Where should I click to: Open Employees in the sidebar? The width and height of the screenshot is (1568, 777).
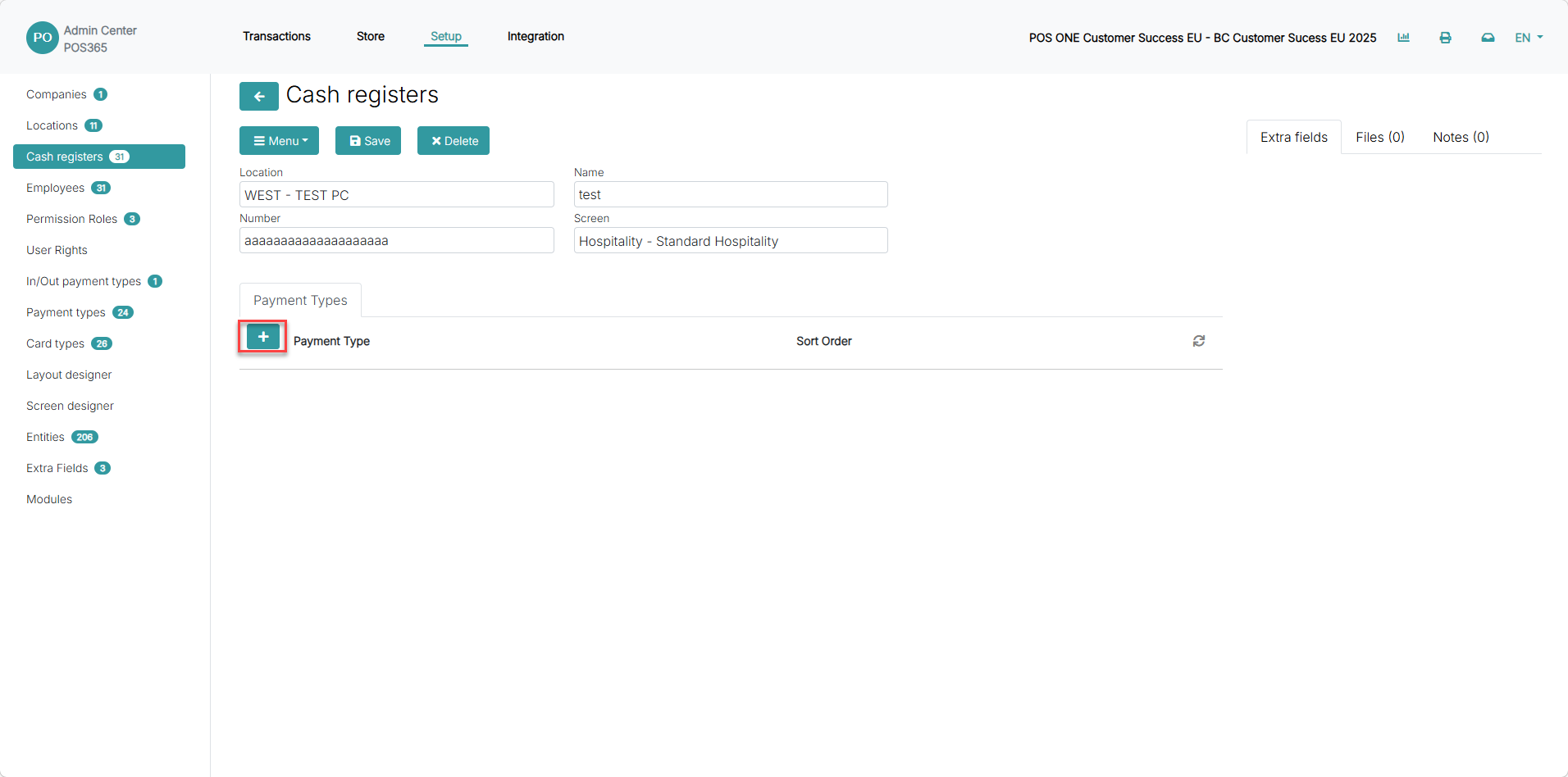click(x=99, y=188)
